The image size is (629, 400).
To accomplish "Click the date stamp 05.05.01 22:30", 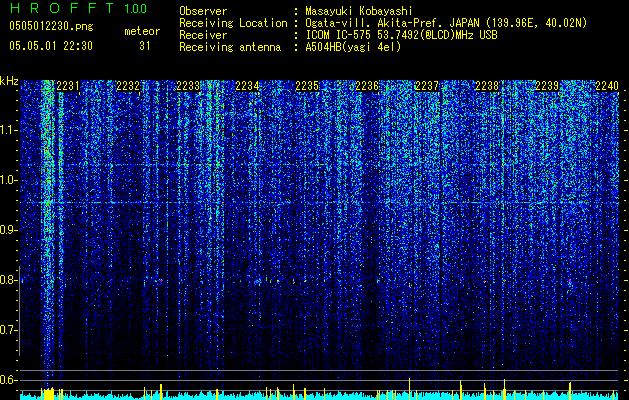I will point(51,46).
